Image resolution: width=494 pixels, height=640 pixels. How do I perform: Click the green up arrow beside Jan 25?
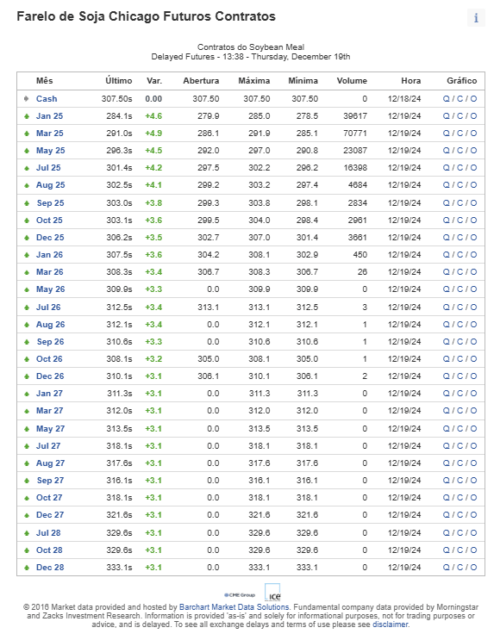coord(27,116)
